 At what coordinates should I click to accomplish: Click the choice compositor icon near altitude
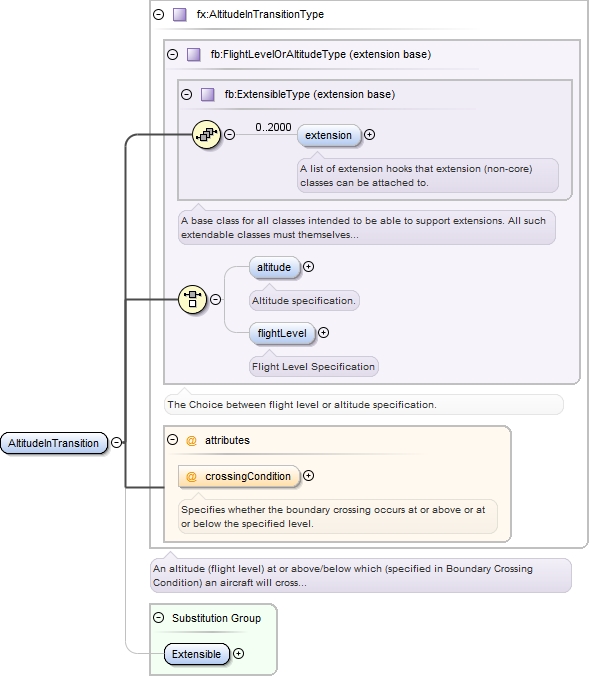(193, 299)
